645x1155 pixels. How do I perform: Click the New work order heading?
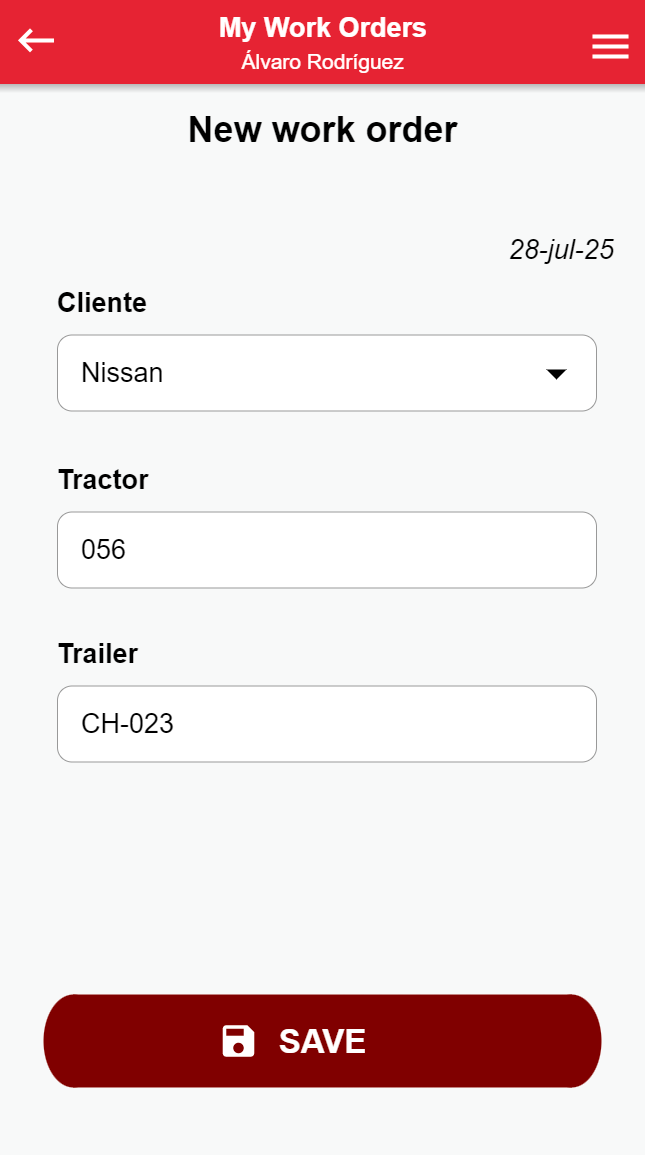point(322,130)
